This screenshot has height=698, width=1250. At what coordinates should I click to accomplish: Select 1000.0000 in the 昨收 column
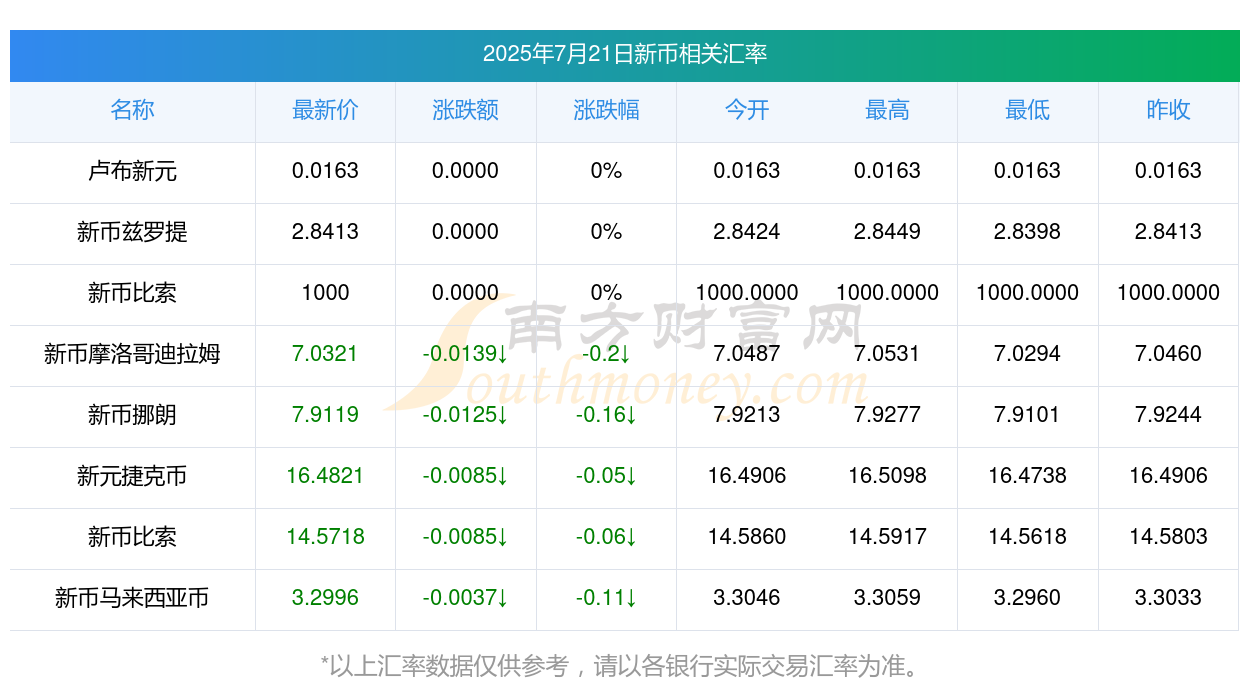1168,293
